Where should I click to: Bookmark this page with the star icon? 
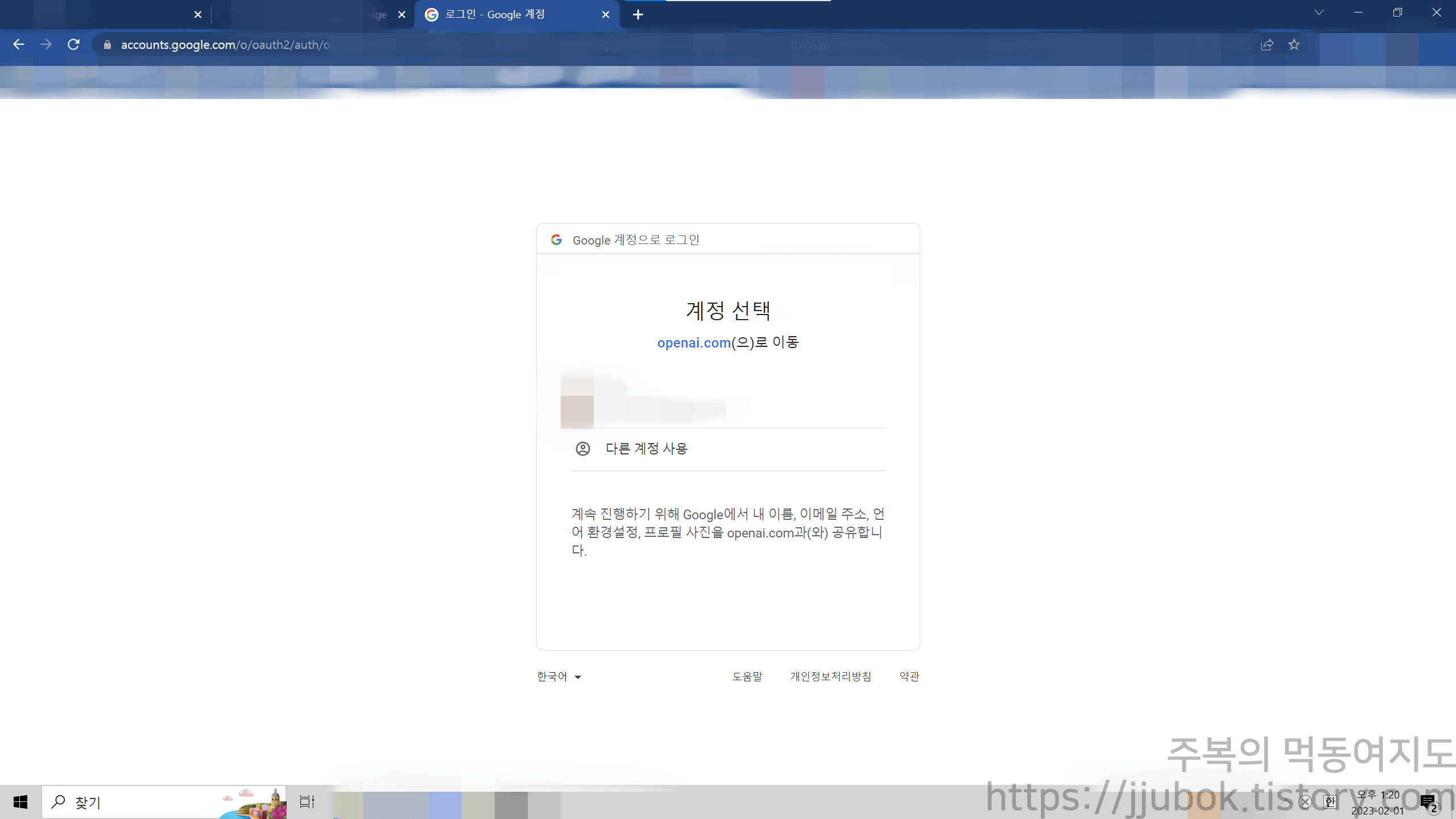point(1294,45)
